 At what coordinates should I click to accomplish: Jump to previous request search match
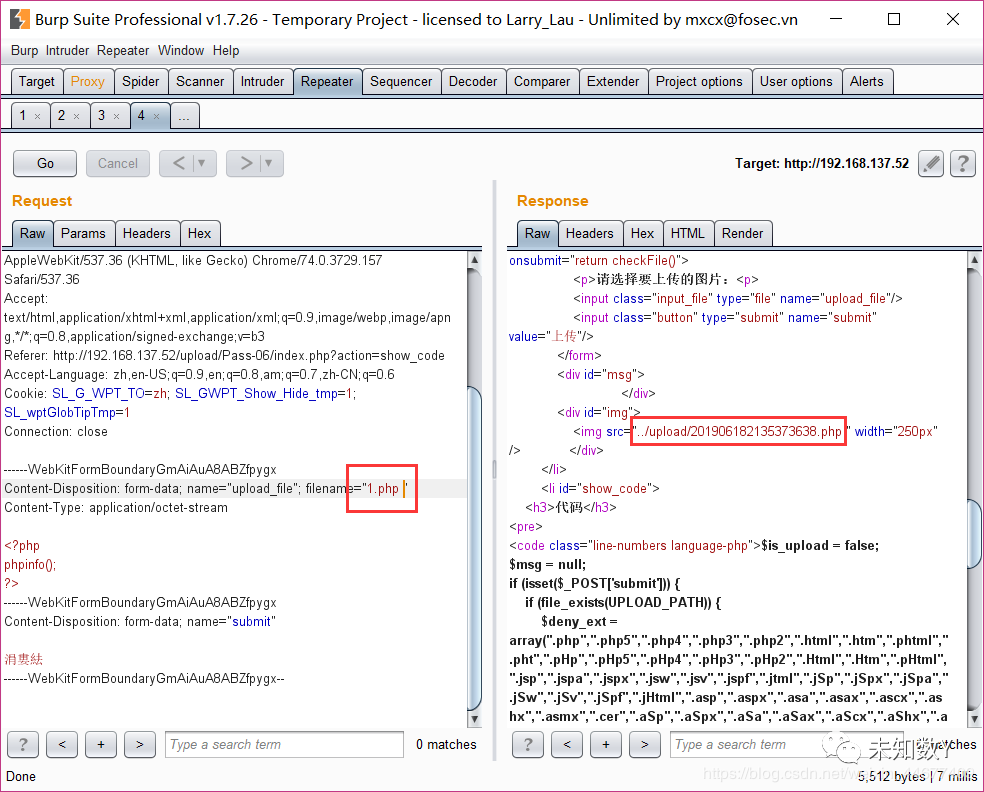(x=62, y=745)
